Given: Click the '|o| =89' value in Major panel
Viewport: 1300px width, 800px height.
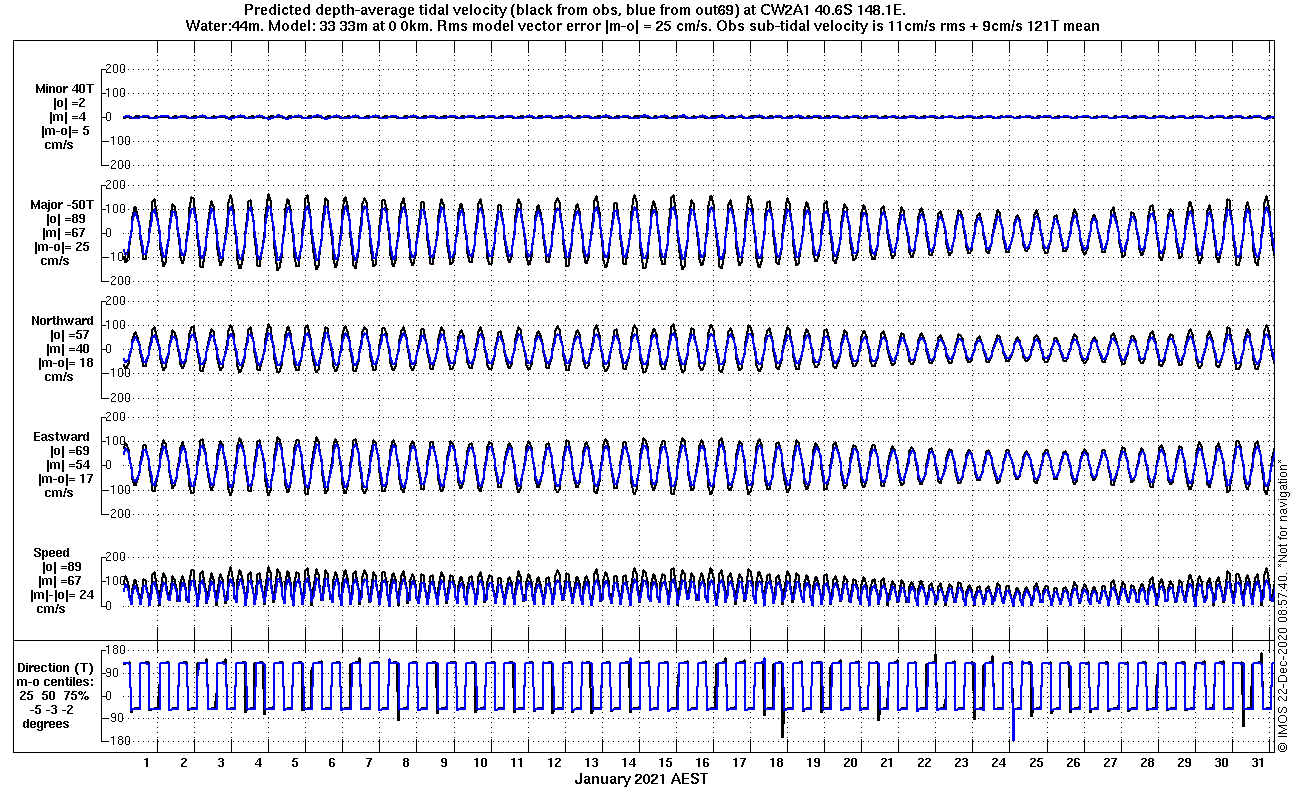Looking at the screenshot, I should 70,219.
